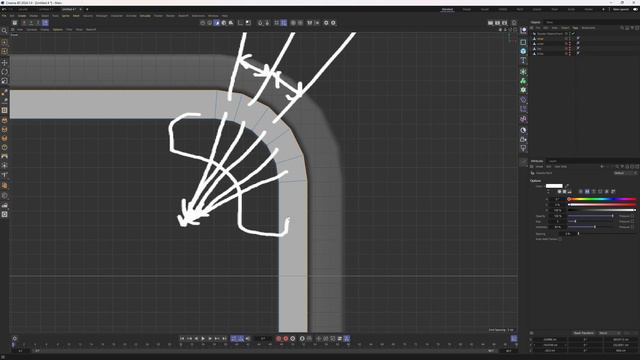This screenshot has height=360, width=640.
Task: Select the Live Selection tool in left toolbar
Action: pyautogui.click(x=4, y=42)
